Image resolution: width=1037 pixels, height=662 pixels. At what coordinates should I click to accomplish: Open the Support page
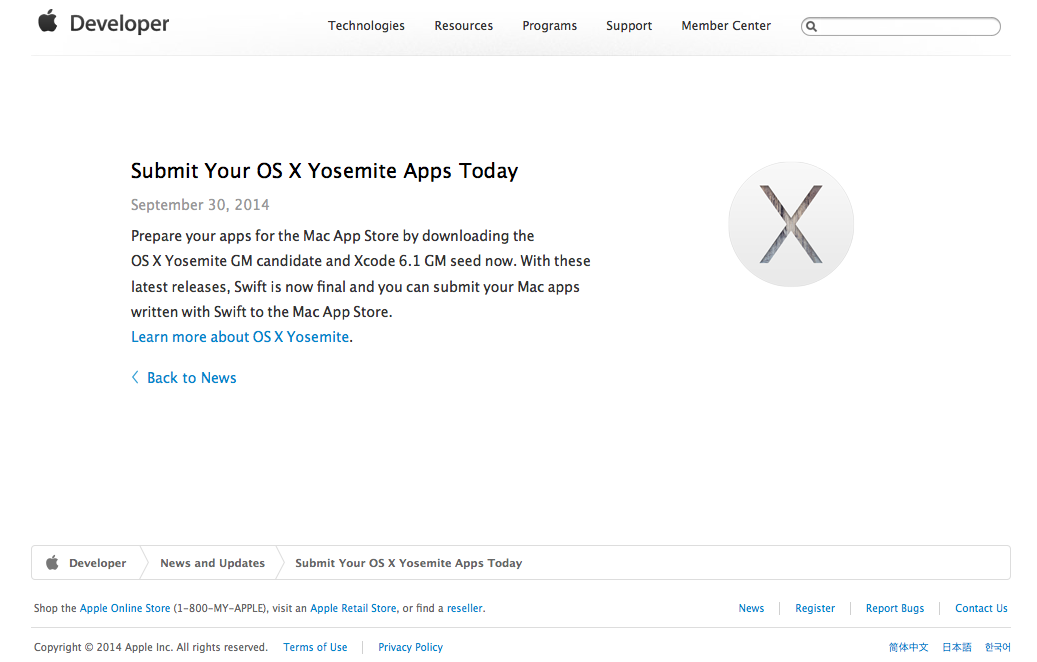(628, 26)
